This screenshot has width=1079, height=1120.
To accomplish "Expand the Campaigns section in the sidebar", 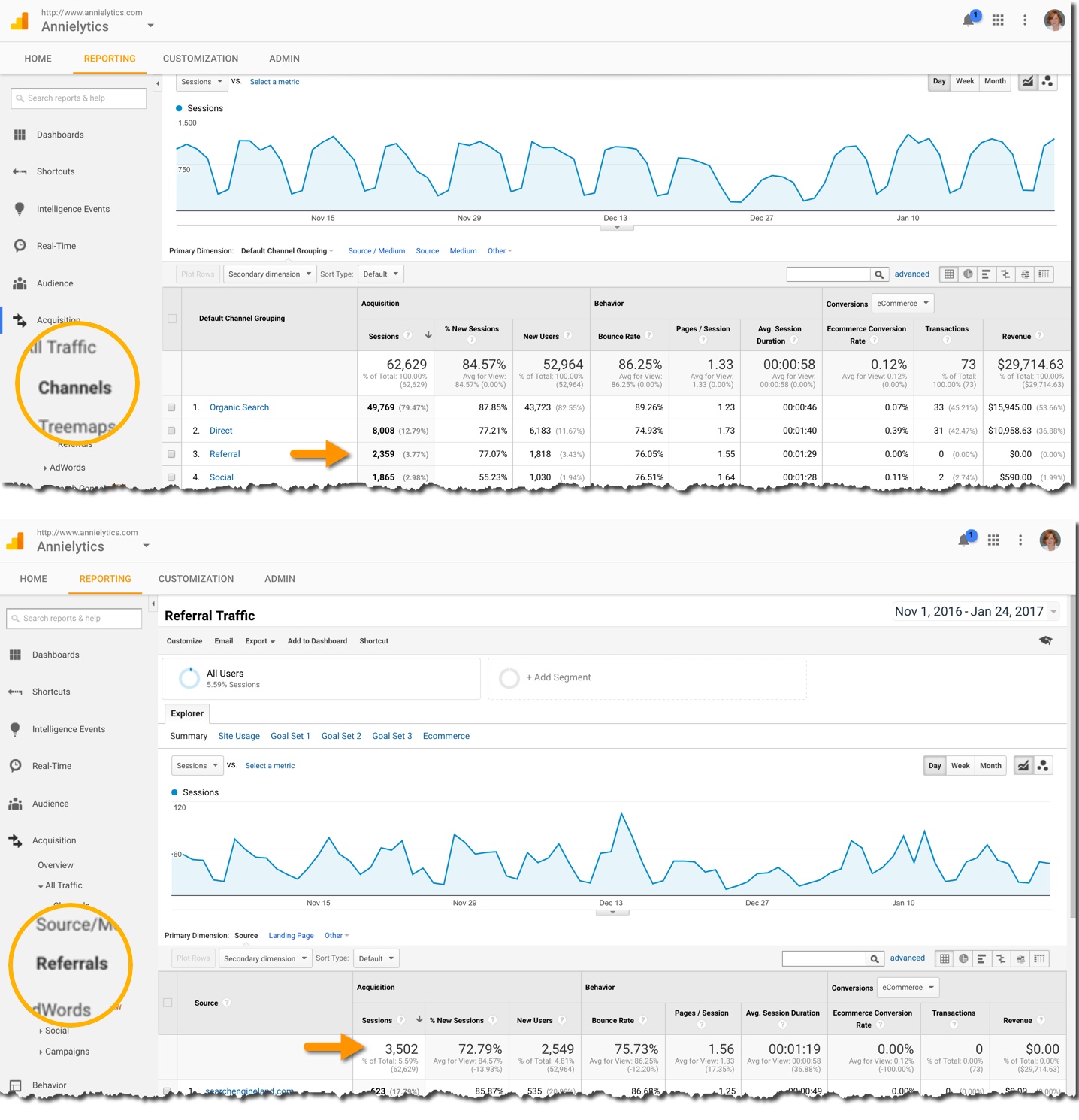I will click(66, 1052).
